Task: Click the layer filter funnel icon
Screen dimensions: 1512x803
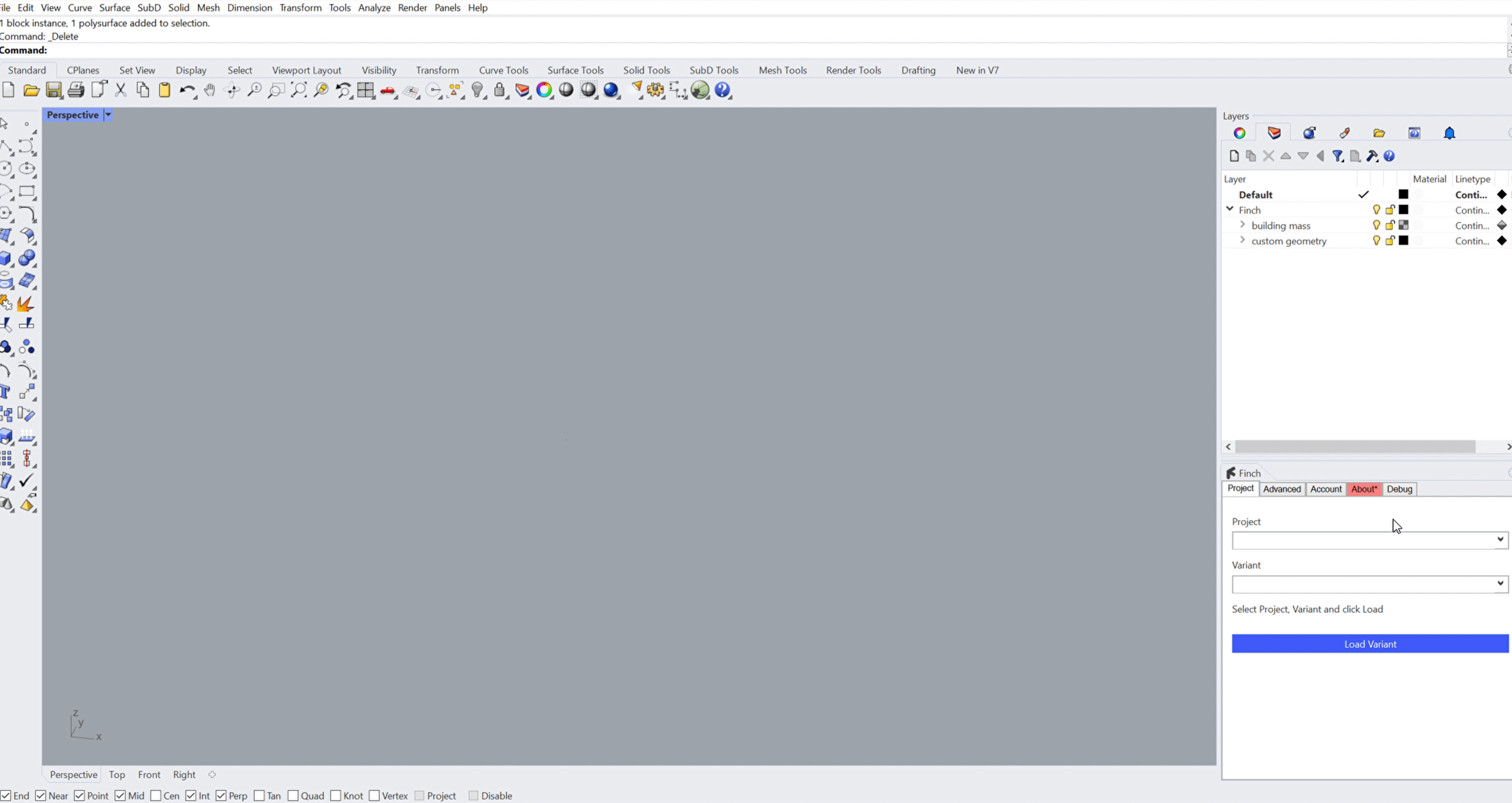Action: tap(1337, 156)
